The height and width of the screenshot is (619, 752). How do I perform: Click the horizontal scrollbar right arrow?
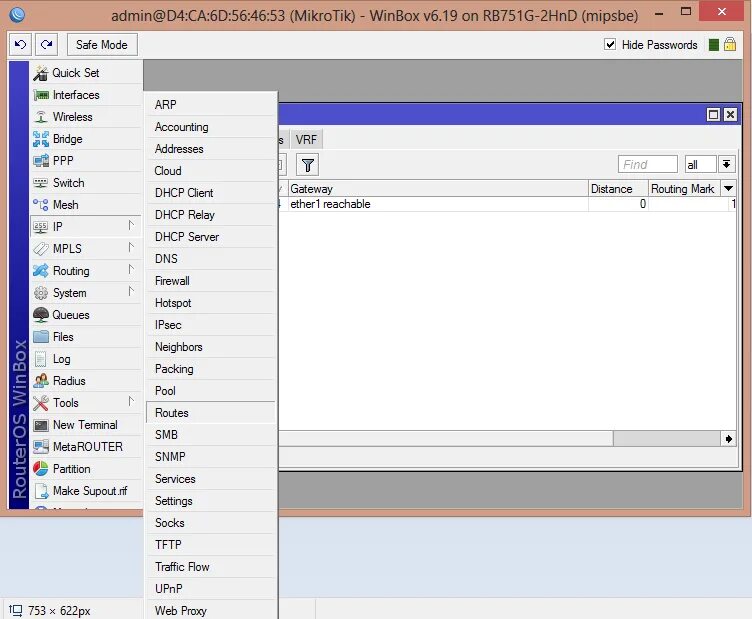click(728, 439)
